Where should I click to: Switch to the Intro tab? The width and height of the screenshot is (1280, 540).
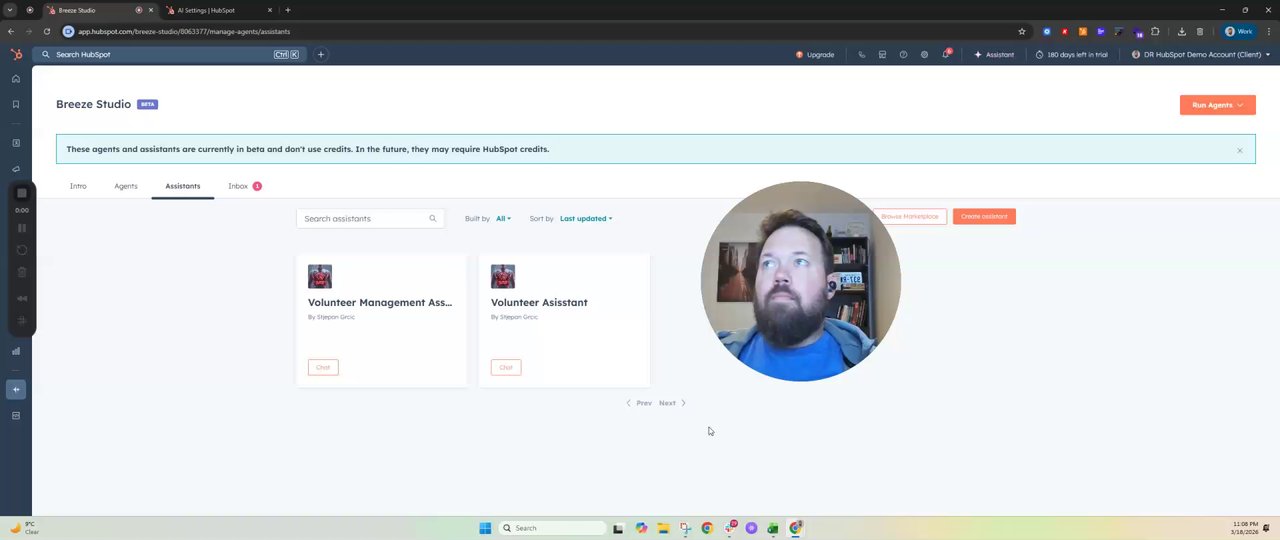tap(78, 186)
